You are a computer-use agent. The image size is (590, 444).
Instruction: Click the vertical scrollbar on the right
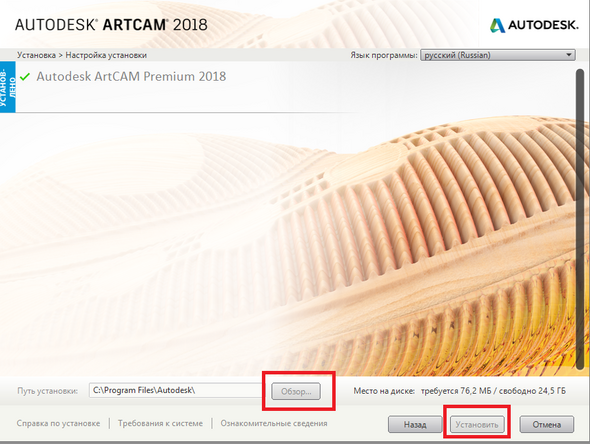coord(580,218)
